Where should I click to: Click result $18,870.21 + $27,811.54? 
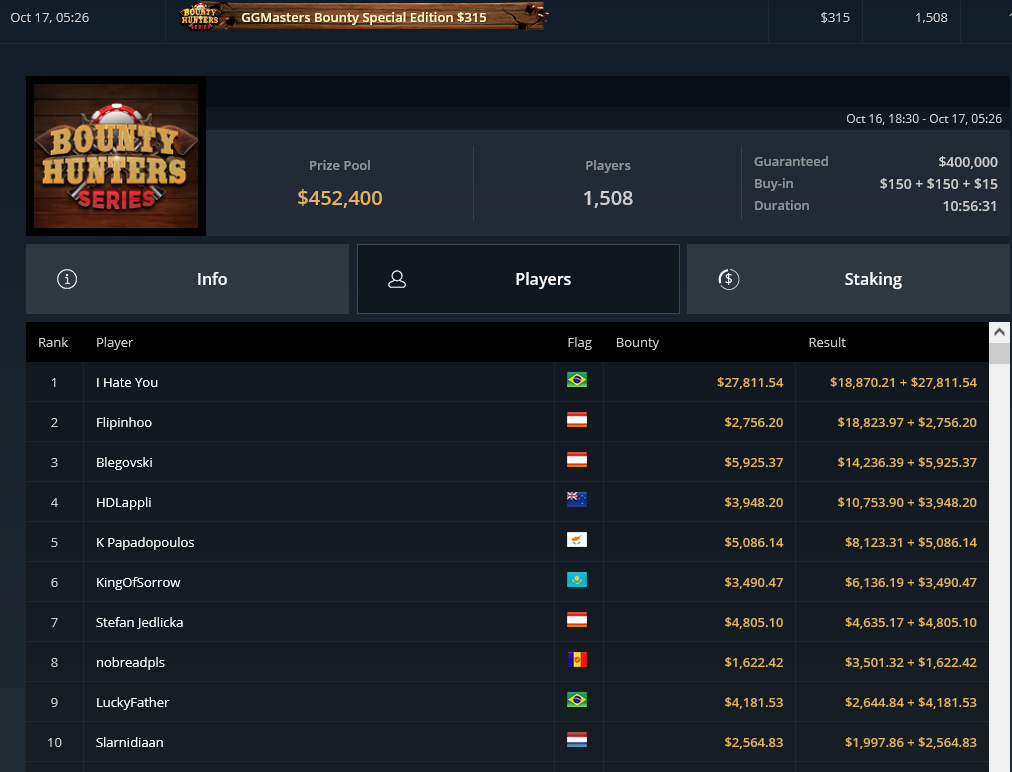(903, 382)
